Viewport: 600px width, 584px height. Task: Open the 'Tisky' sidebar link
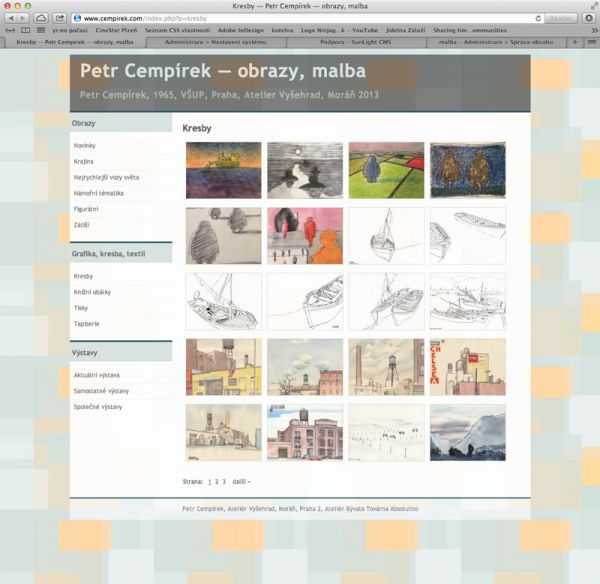pyautogui.click(x=81, y=308)
